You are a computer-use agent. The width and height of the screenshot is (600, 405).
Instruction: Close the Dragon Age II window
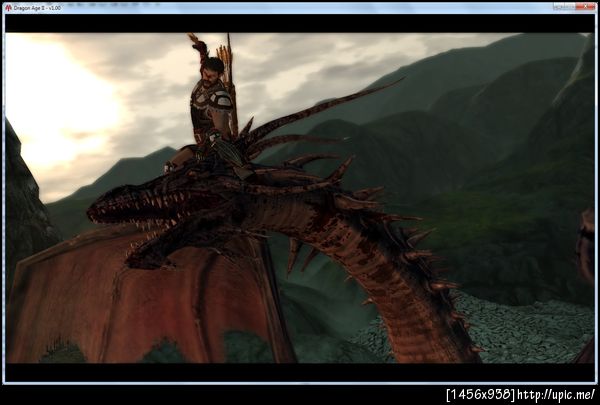click(x=585, y=6)
